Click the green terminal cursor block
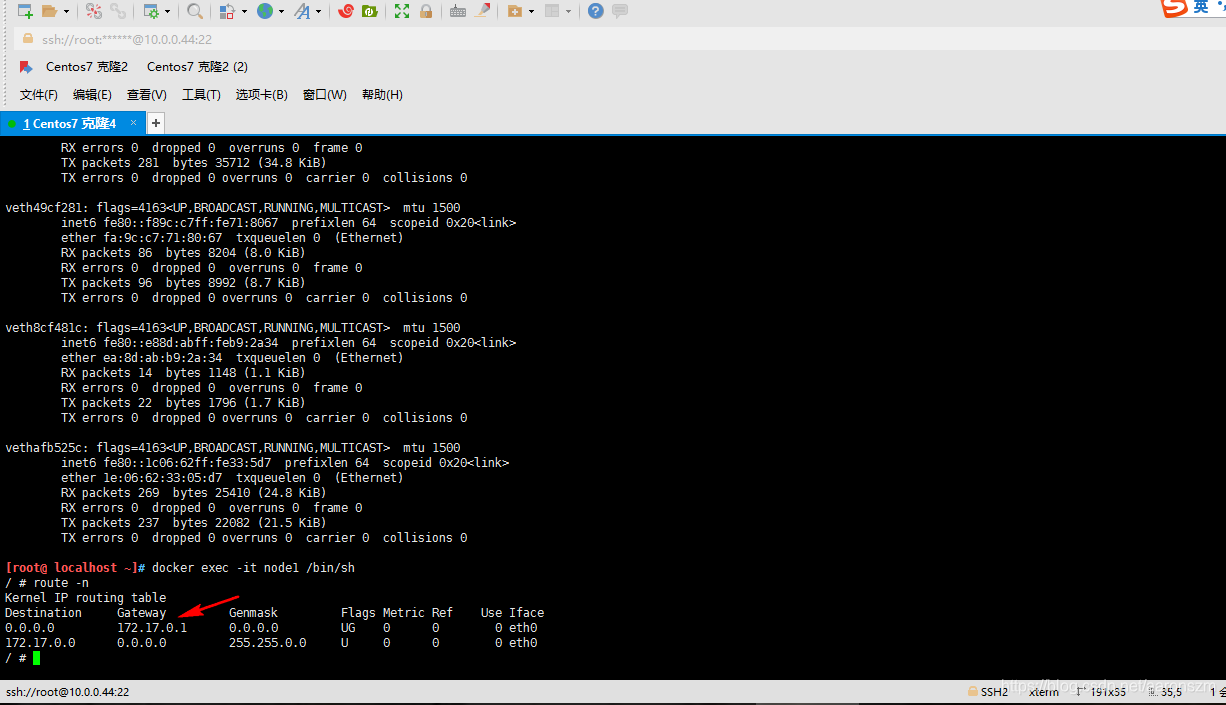 tap(36, 658)
